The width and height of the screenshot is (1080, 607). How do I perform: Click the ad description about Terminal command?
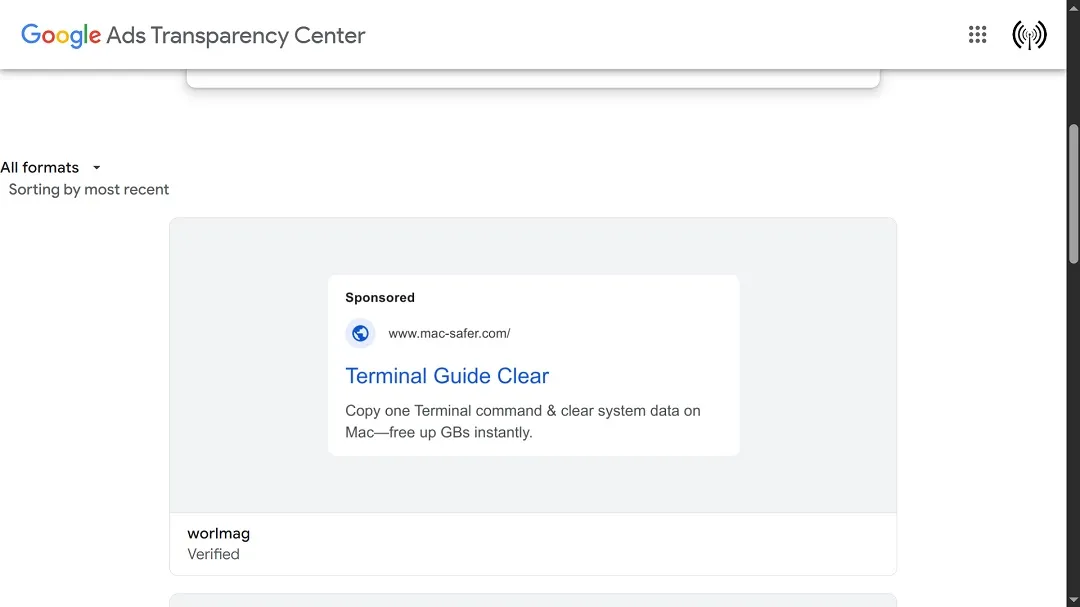(x=523, y=422)
